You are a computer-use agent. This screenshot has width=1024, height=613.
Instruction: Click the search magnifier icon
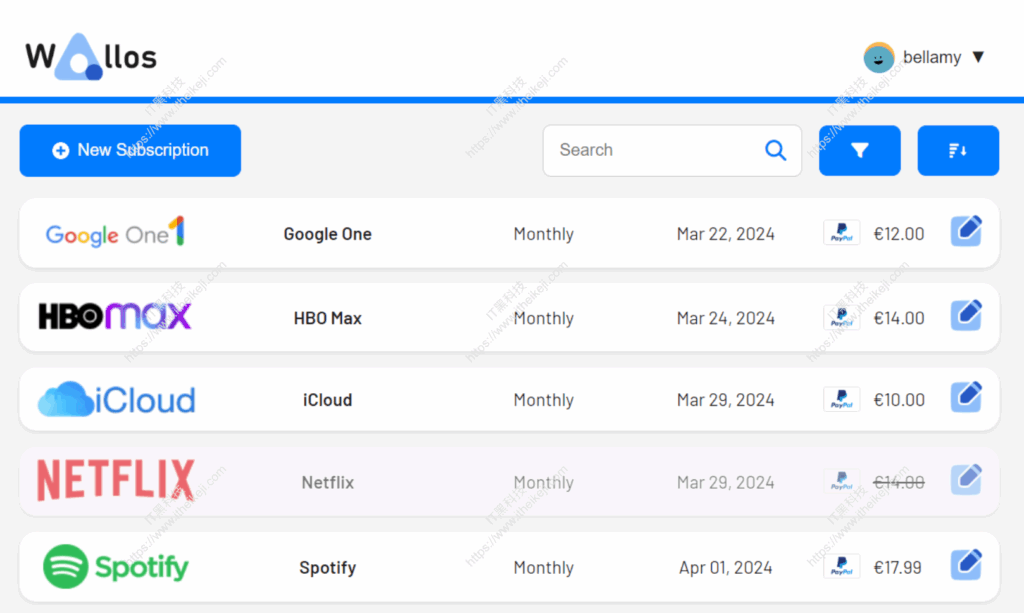coord(775,150)
